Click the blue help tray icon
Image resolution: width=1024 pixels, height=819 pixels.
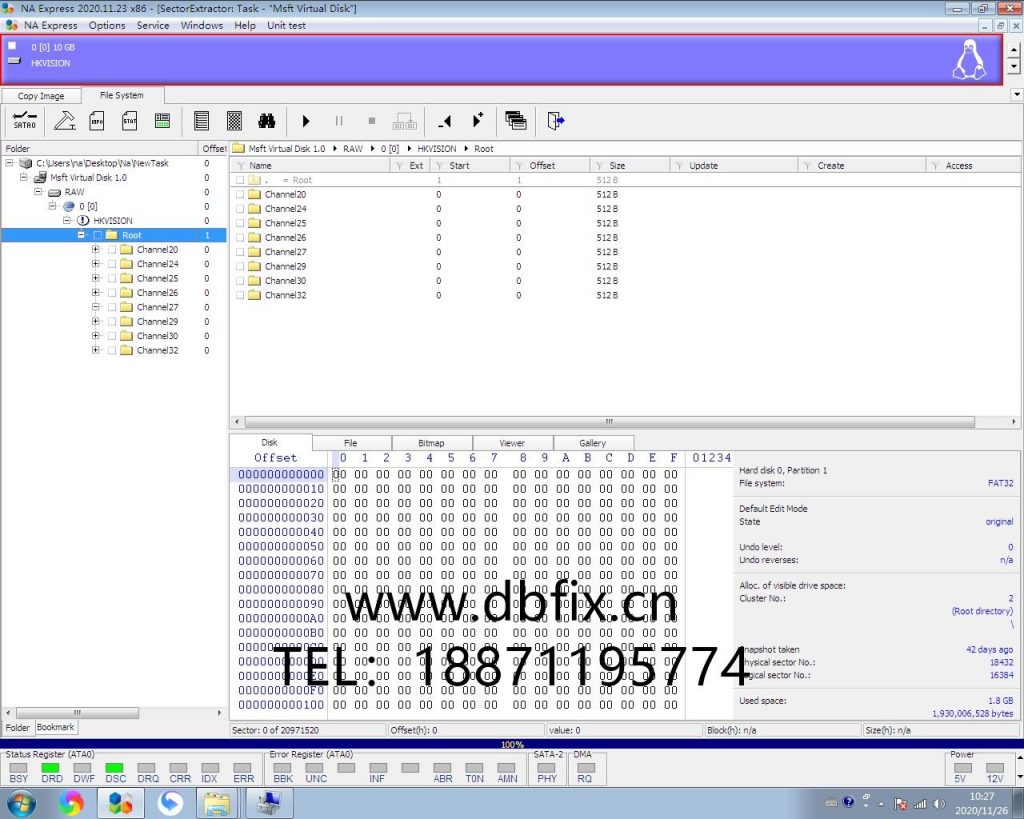pyautogui.click(x=848, y=802)
